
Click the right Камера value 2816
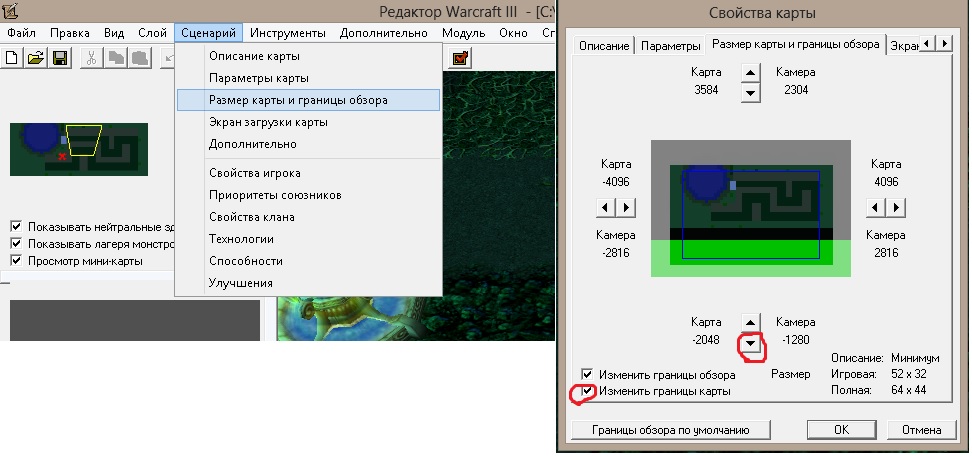[886, 252]
